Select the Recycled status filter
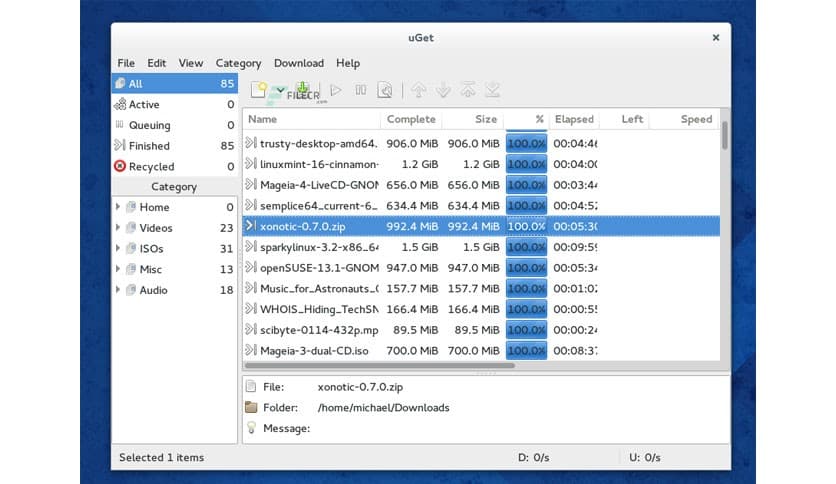The image size is (836, 484). [174, 167]
